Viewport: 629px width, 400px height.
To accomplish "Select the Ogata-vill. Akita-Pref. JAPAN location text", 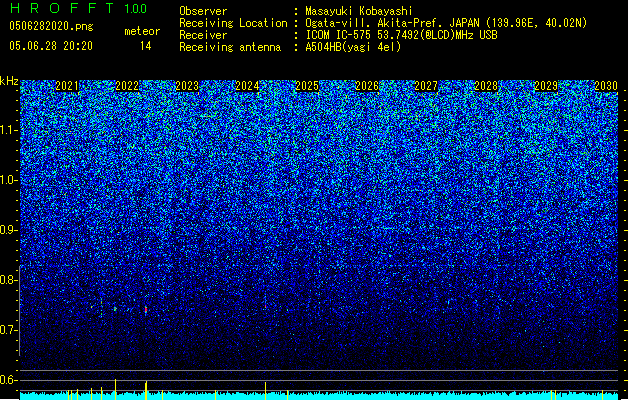I will pyautogui.click(x=446, y=23).
